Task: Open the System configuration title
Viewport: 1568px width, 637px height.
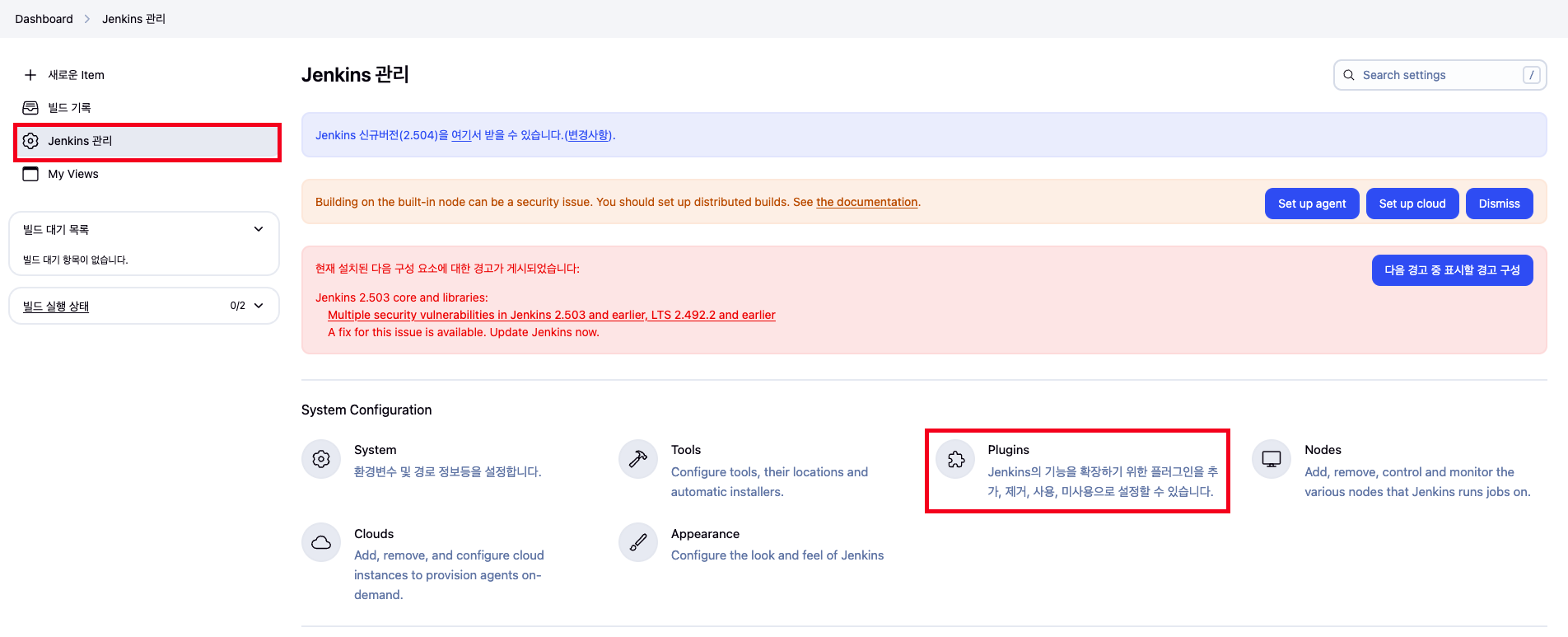Action: coord(375,450)
